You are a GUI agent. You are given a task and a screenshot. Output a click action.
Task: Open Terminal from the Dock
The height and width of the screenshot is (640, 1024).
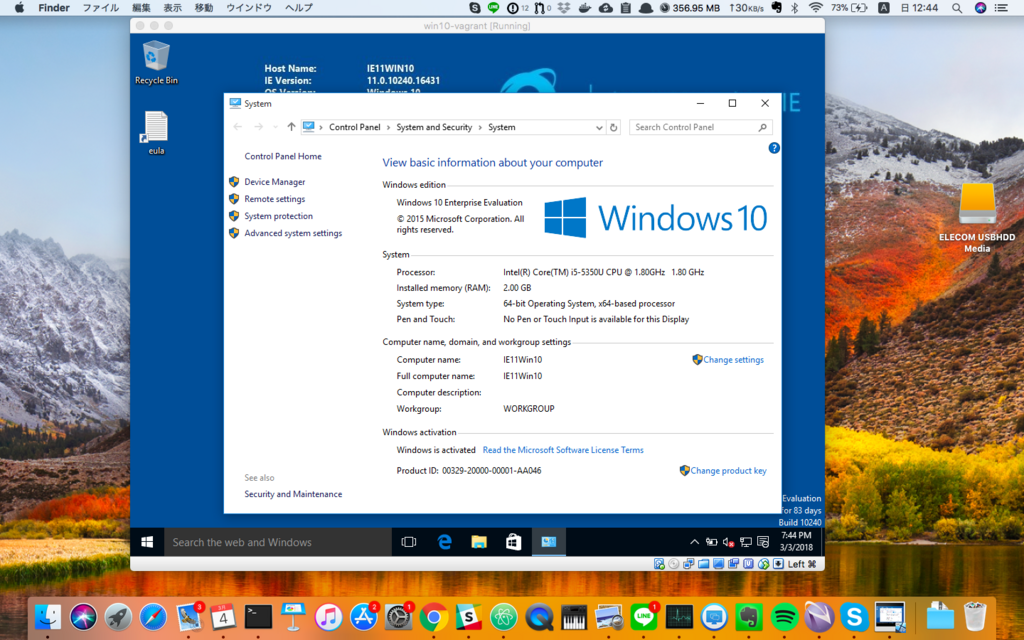tap(258, 616)
